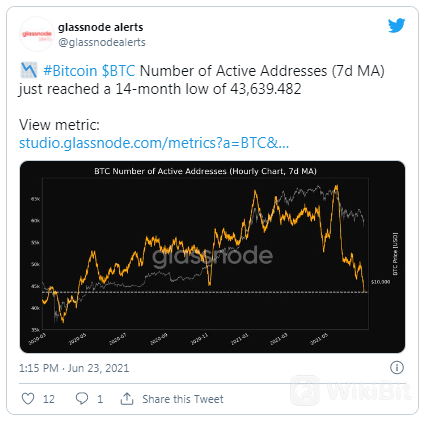Image resolution: width=425 pixels, height=421 pixels.
Task: Open the glassnode alerts display name
Action: [x=101, y=27]
